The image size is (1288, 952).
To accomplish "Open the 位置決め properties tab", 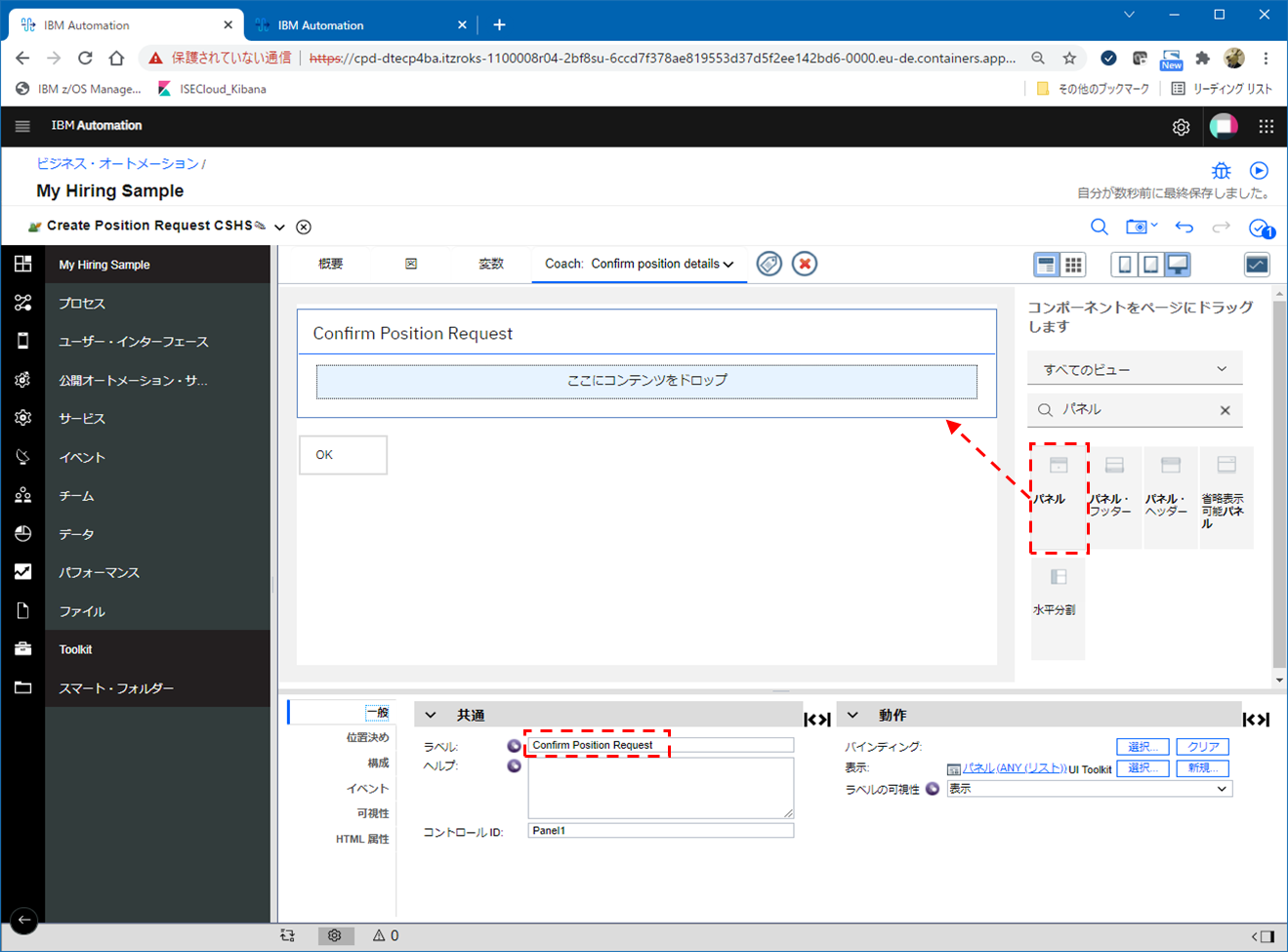I will point(367,737).
